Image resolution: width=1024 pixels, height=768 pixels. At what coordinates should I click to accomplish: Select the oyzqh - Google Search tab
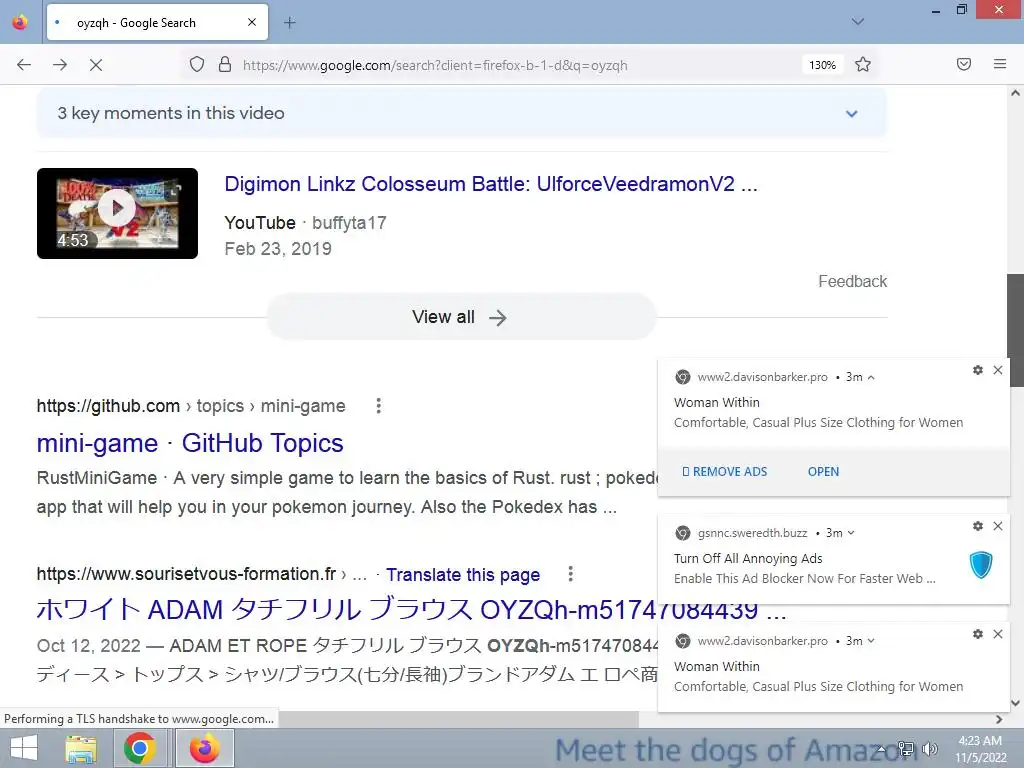[157, 23]
